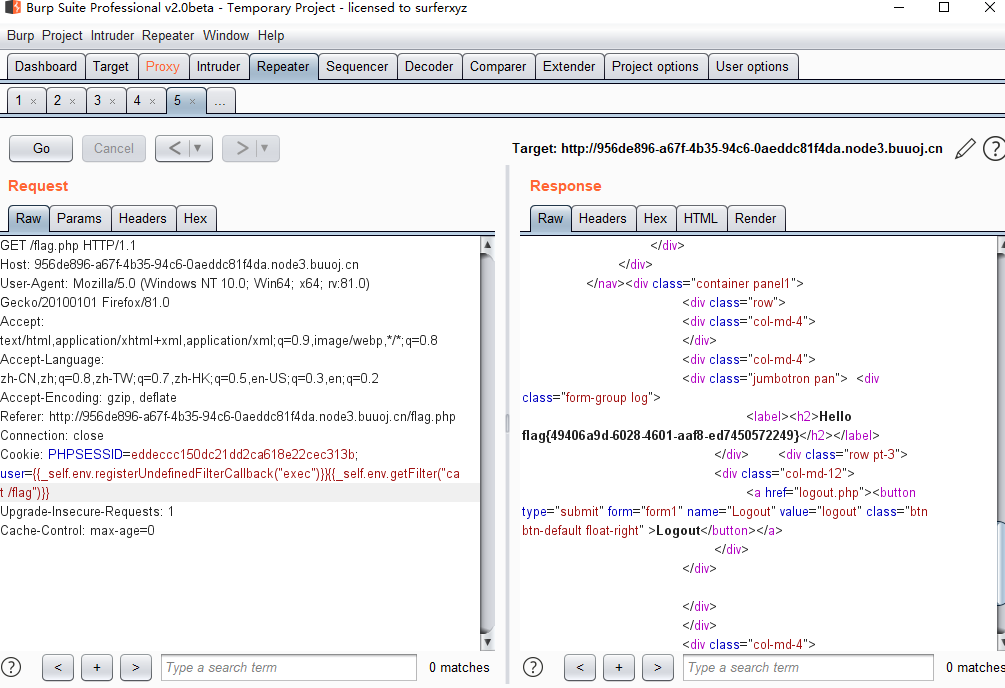1005x688 pixels.
Task: Select Repeater tab 3
Action: [x=97, y=101]
